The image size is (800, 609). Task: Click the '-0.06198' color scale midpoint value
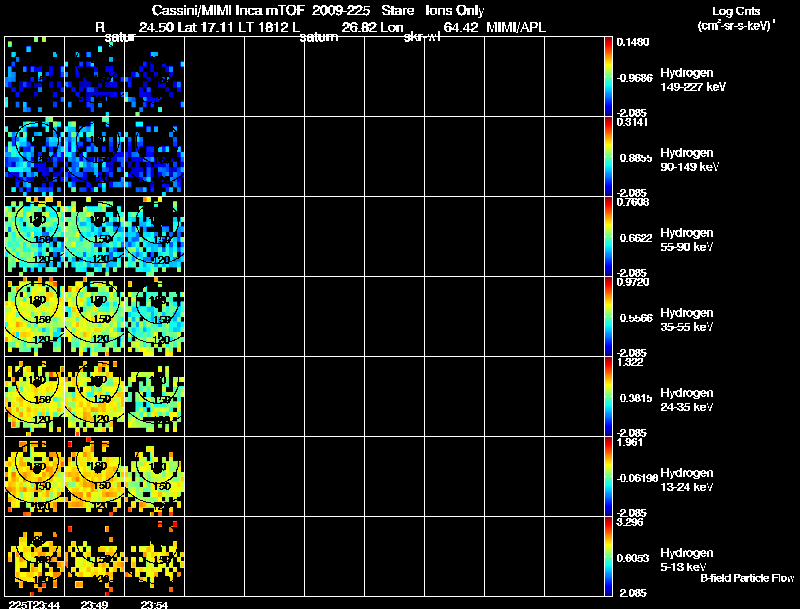[637, 478]
